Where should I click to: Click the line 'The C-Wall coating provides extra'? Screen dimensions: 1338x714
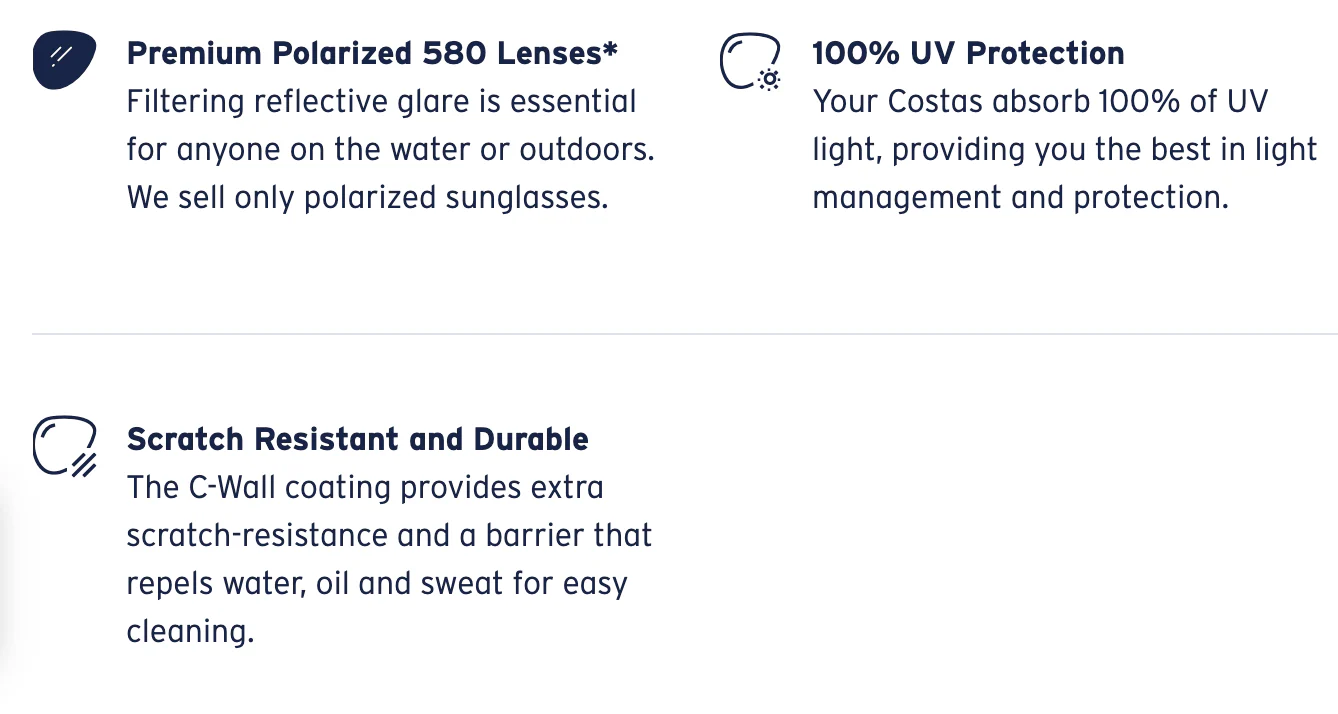365,488
